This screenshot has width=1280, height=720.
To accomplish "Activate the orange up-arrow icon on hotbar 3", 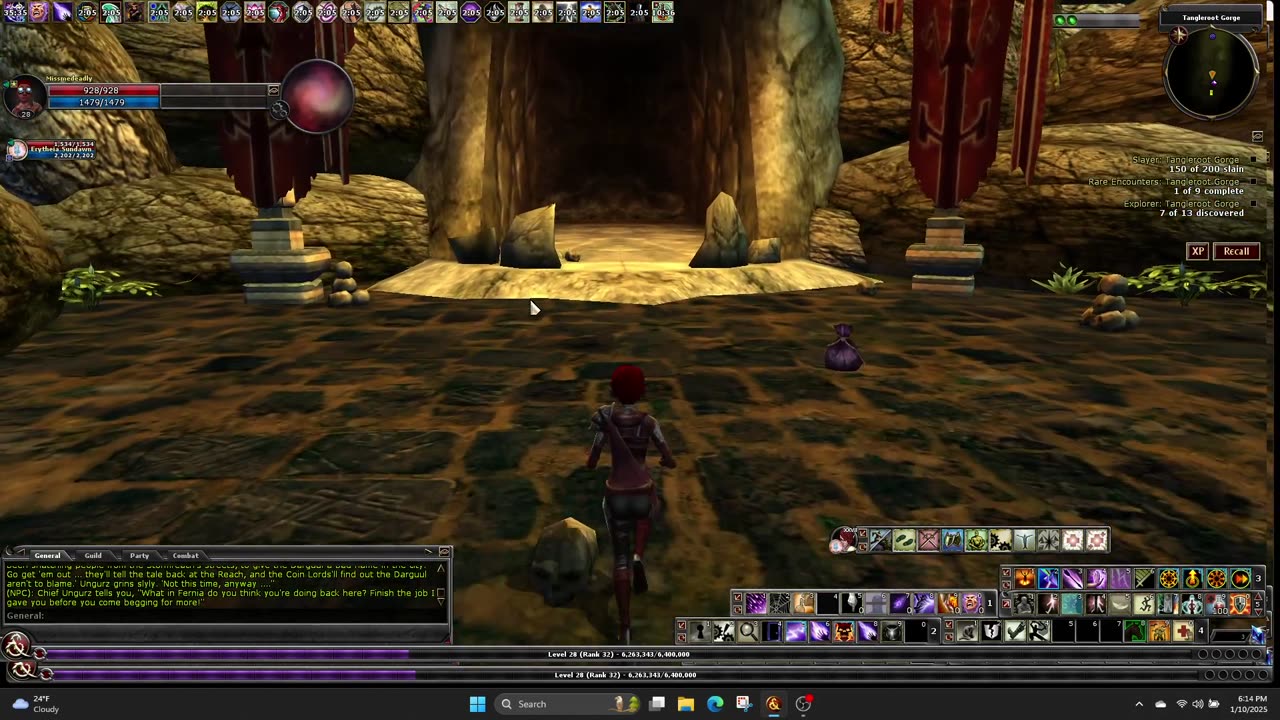I will (1193, 578).
